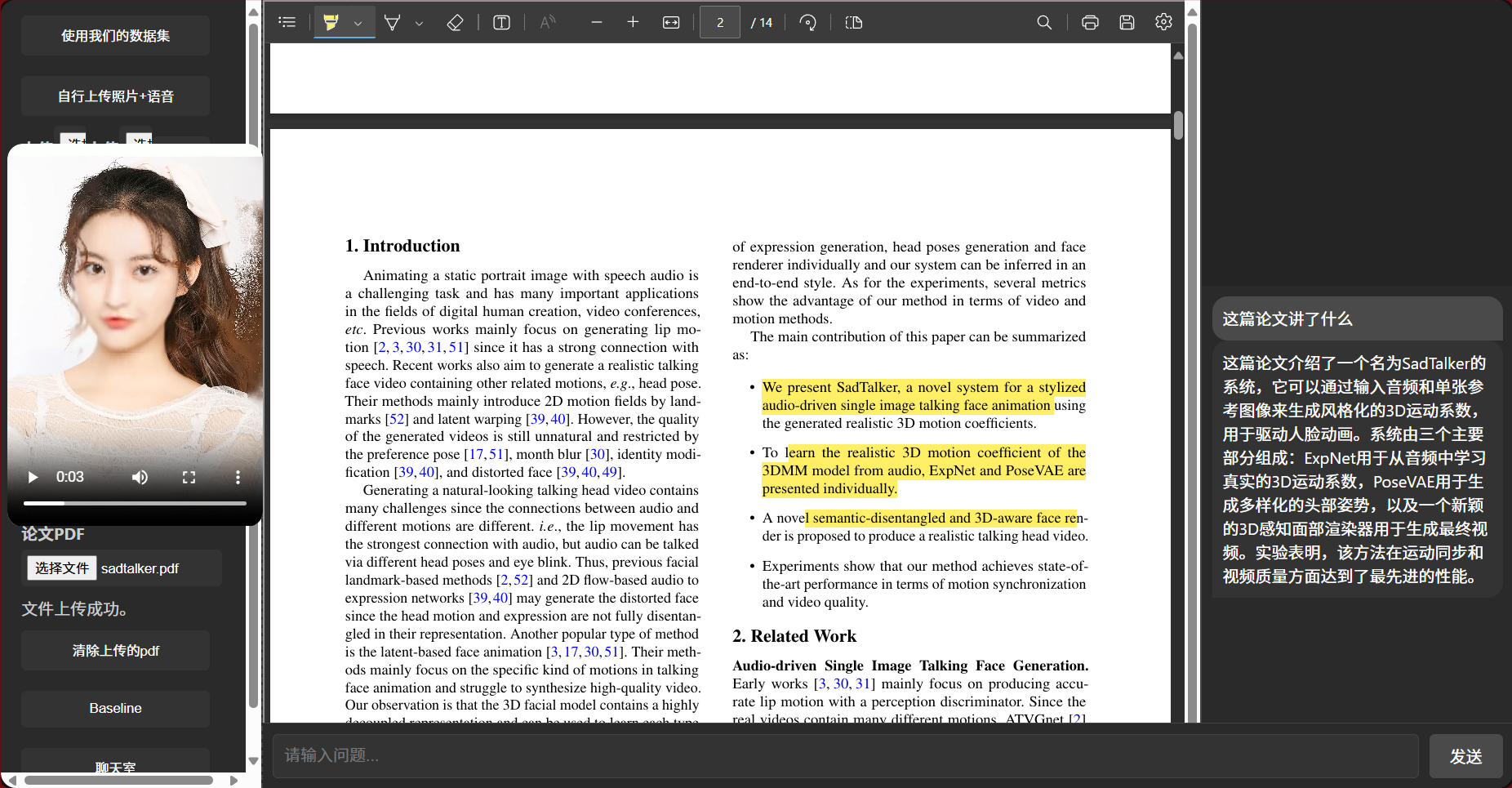The width and height of the screenshot is (1512, 788).
Task: Send the question with 发送 button
Action: [1466, 756]
